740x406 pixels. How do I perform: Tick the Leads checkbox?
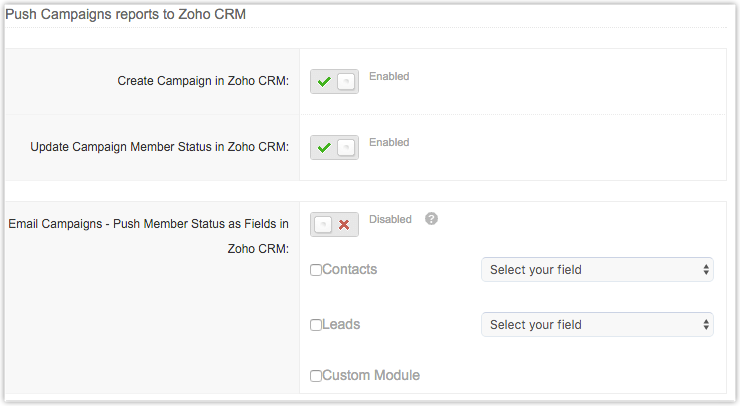pyautogui.click(x=316, y=325)
